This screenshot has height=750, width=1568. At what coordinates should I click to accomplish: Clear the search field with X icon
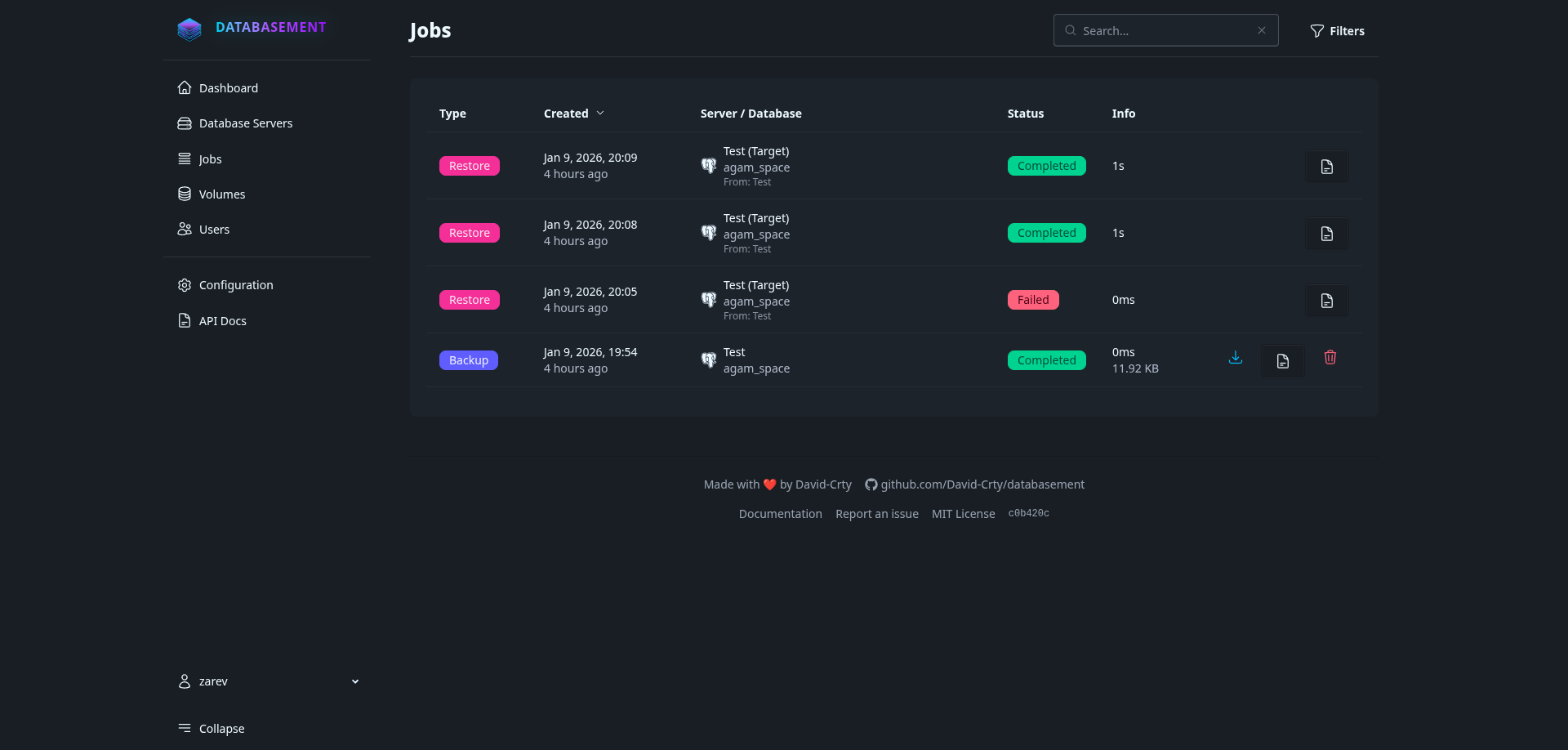(1261, 30)
